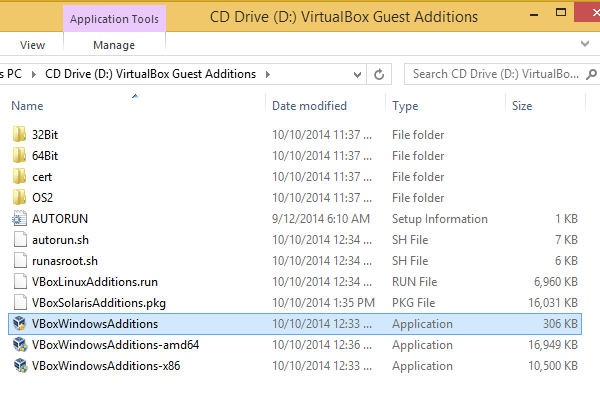The image size is (600, 393).
Task: Open the 64Bit folder icon
Action: (19, 155)
